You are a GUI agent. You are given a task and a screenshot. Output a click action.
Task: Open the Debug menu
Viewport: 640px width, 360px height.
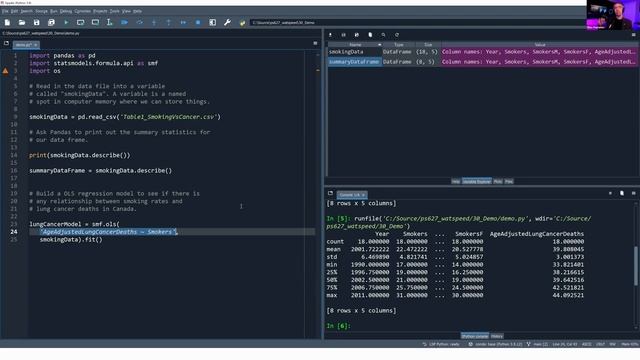click(x=66, y=11)
